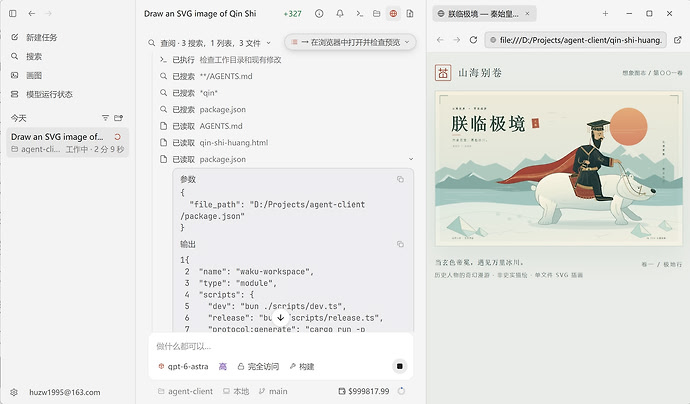
Task: Select the 'Draw an SVG image of...' task entry
Action: 67,143
